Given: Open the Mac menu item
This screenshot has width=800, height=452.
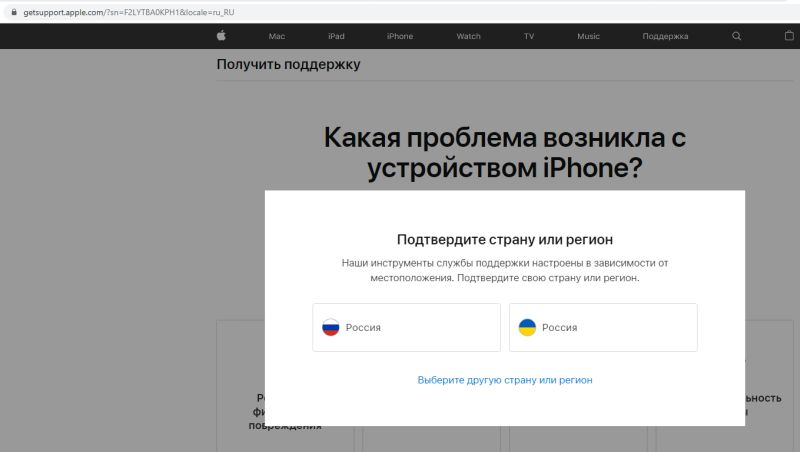Looking at the screenshot, I should [x=277, y=36].
